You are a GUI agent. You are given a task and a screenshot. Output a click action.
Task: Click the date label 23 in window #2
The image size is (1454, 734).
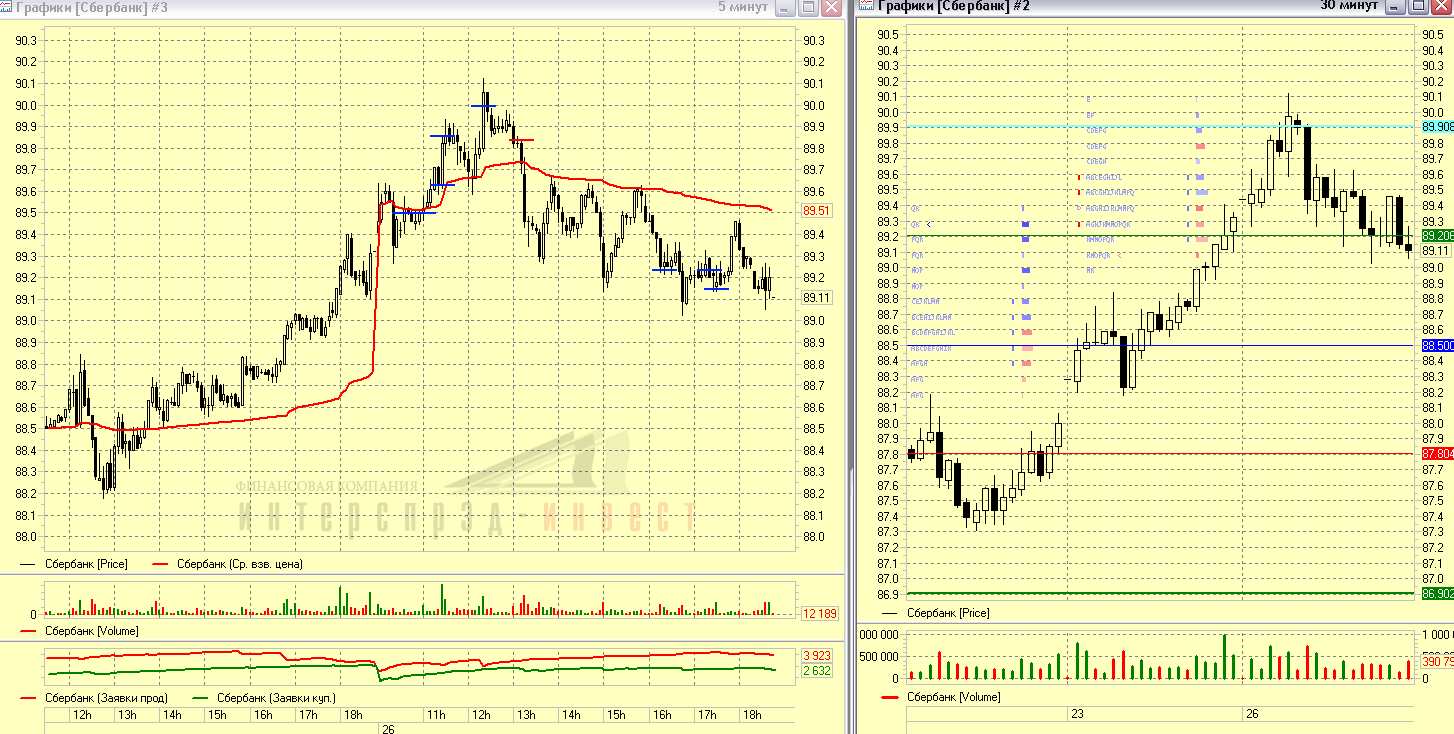point(1077,714)
